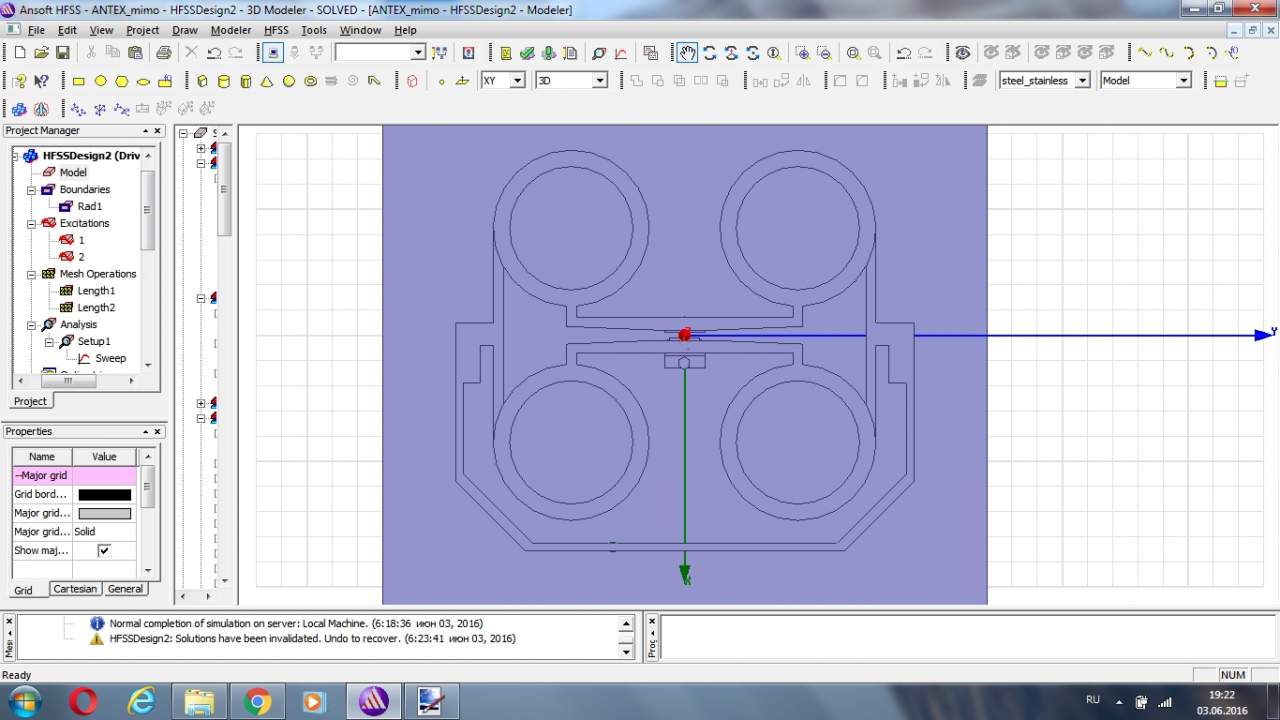Select Setup1 in the project tree
1280x720 pixels.
click(93, 341)
